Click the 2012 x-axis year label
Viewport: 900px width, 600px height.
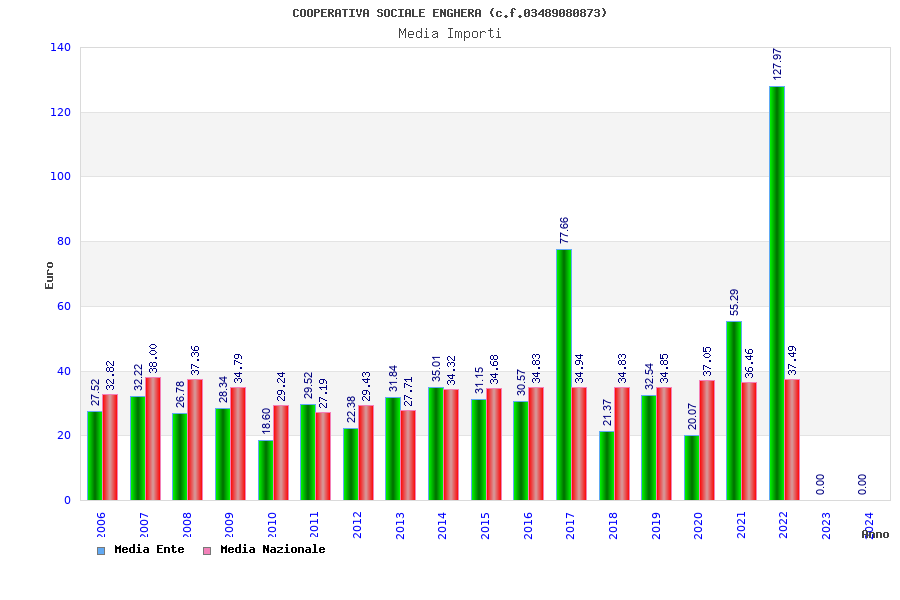point(357,525)
